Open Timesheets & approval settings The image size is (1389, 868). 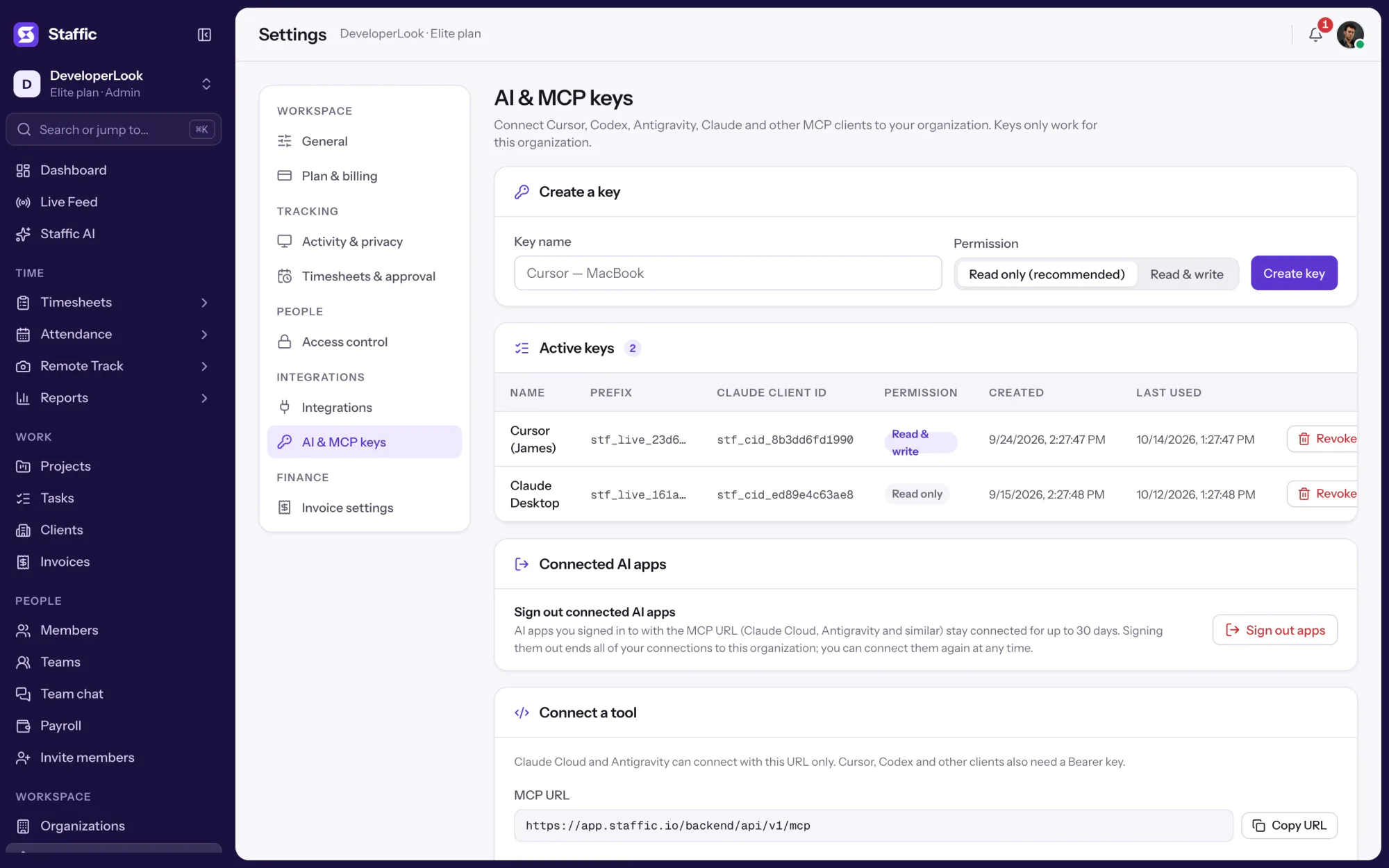coord(364,276)
